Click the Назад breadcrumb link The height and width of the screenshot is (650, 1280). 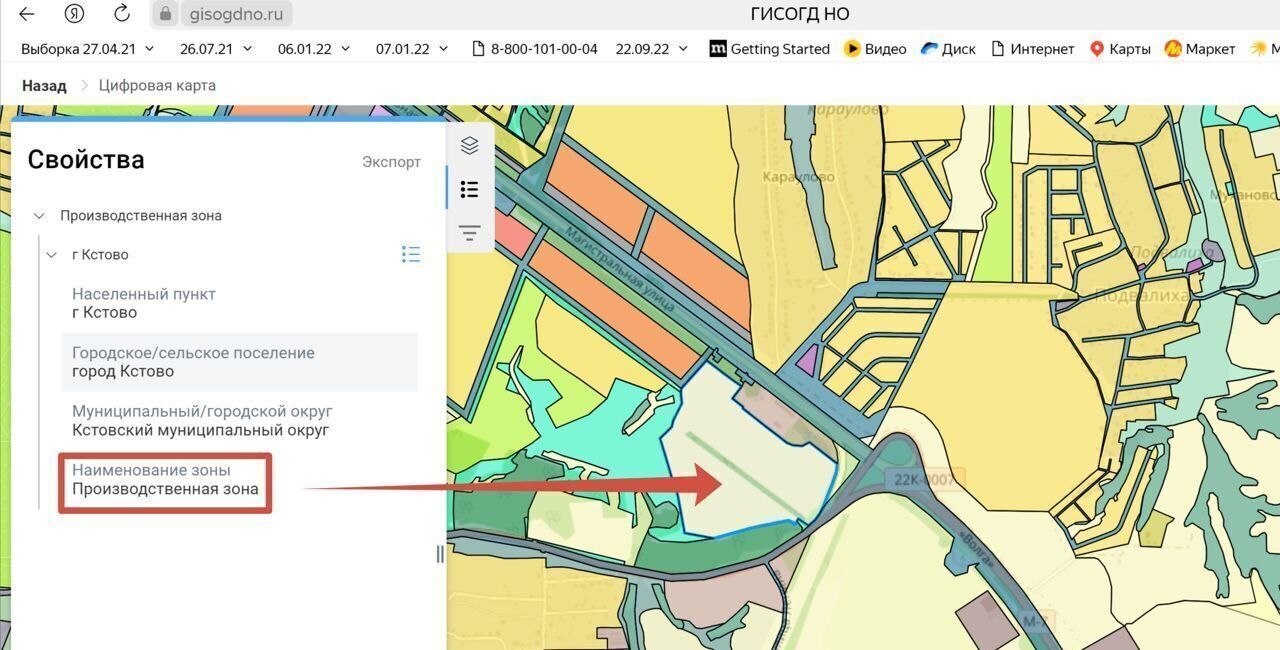point(44,86)
